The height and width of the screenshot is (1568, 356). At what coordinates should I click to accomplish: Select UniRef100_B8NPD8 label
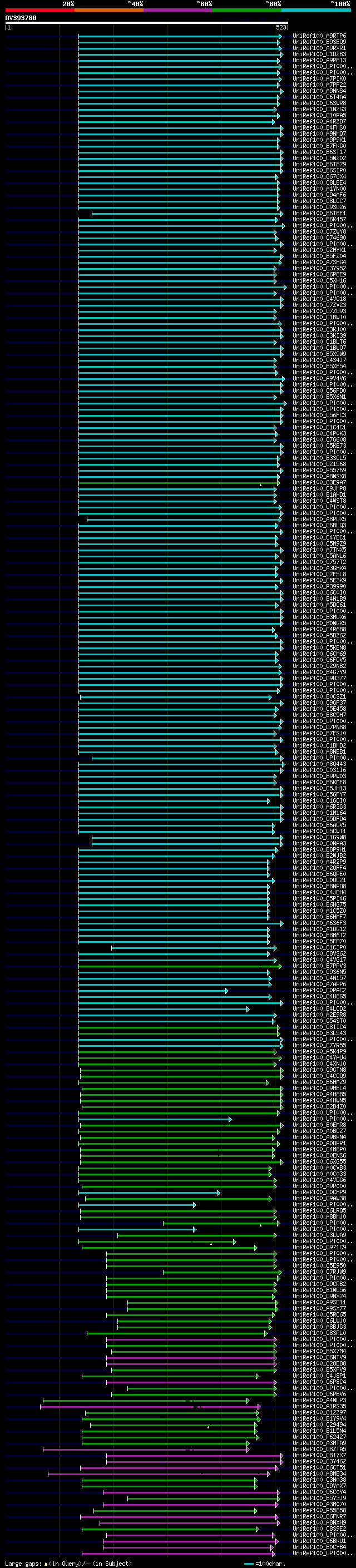(319, 886)
